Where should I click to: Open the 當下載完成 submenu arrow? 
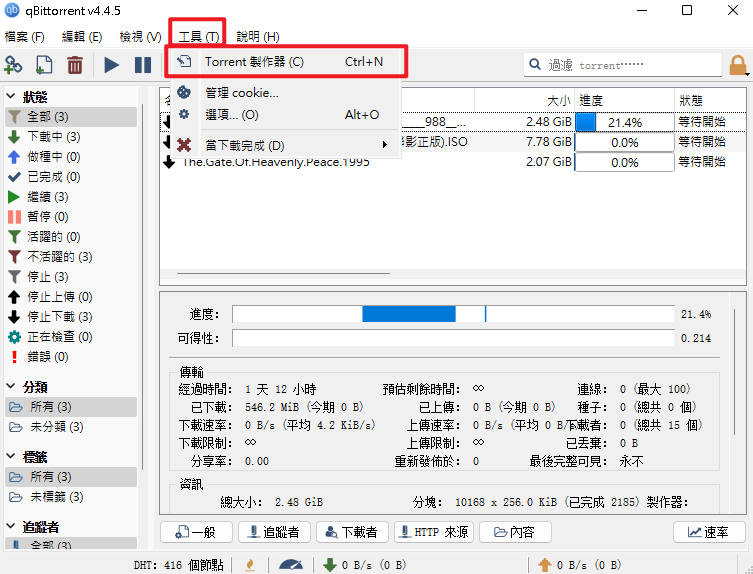click(x=385, y=145)
